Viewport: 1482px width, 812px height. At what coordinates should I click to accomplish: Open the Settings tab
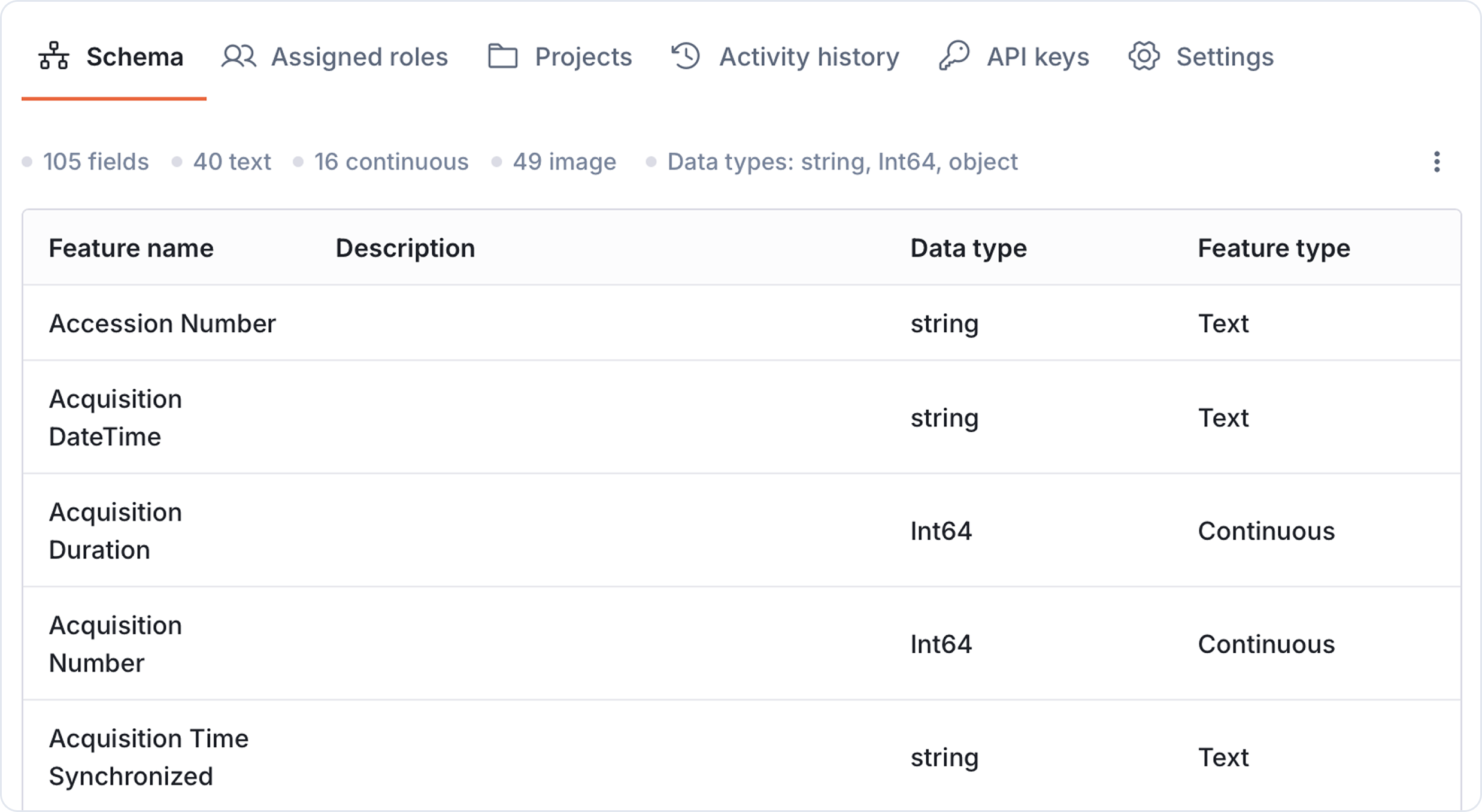pyautogui.click(x=1201, y=57)
